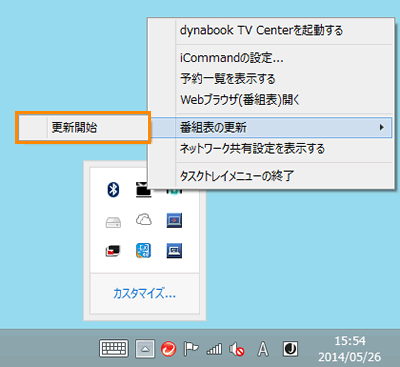Choose 'ネットワーク共有設定を表示する' menu item
Image resolution: width=400 pixels, height=367 pixels.
(271, 148)
